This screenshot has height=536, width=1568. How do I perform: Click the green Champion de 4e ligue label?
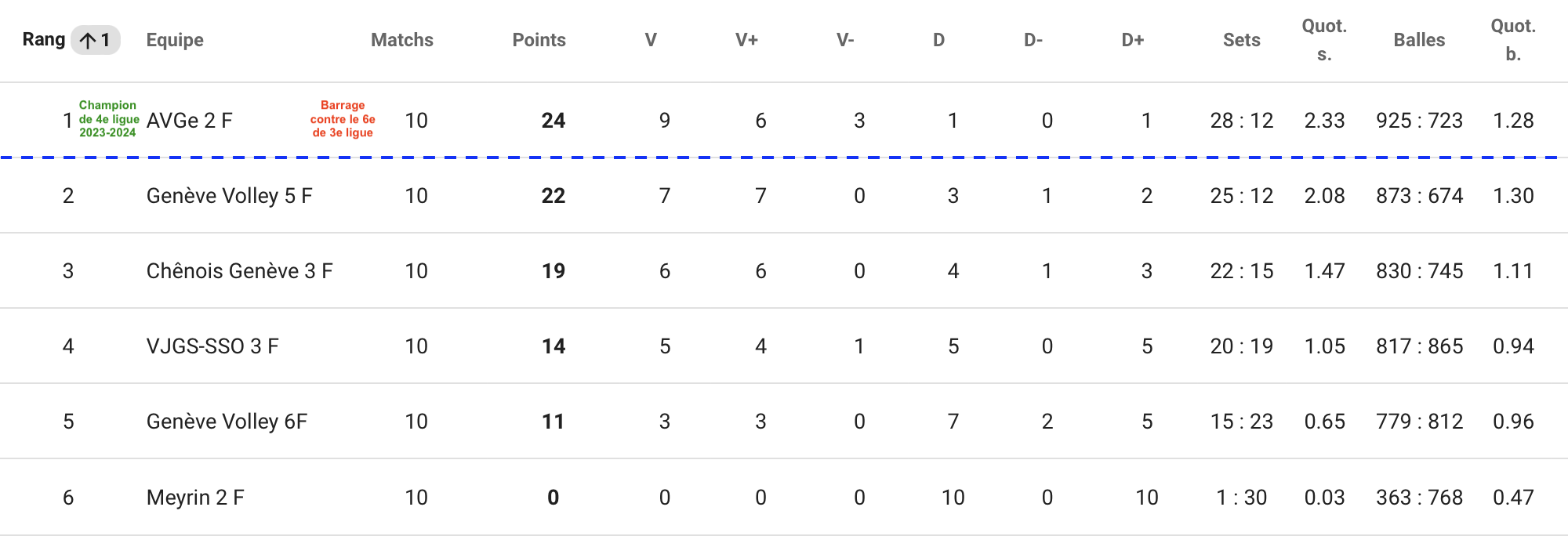pos(109,119)
